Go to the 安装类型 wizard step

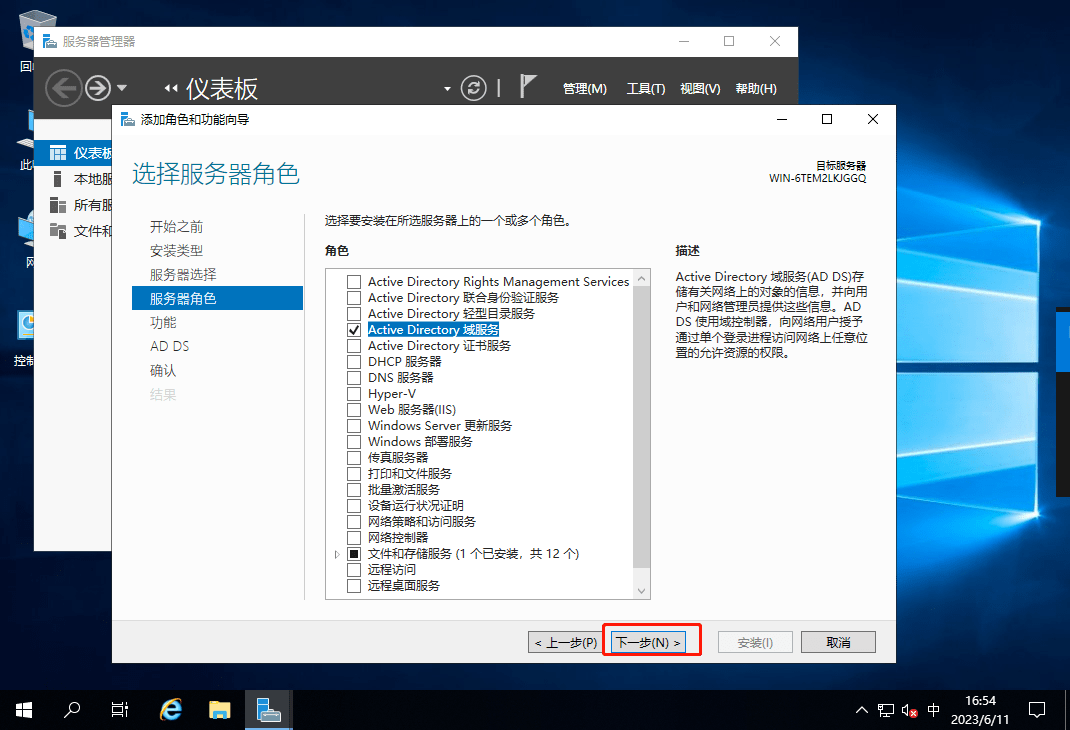click(176, 251)
